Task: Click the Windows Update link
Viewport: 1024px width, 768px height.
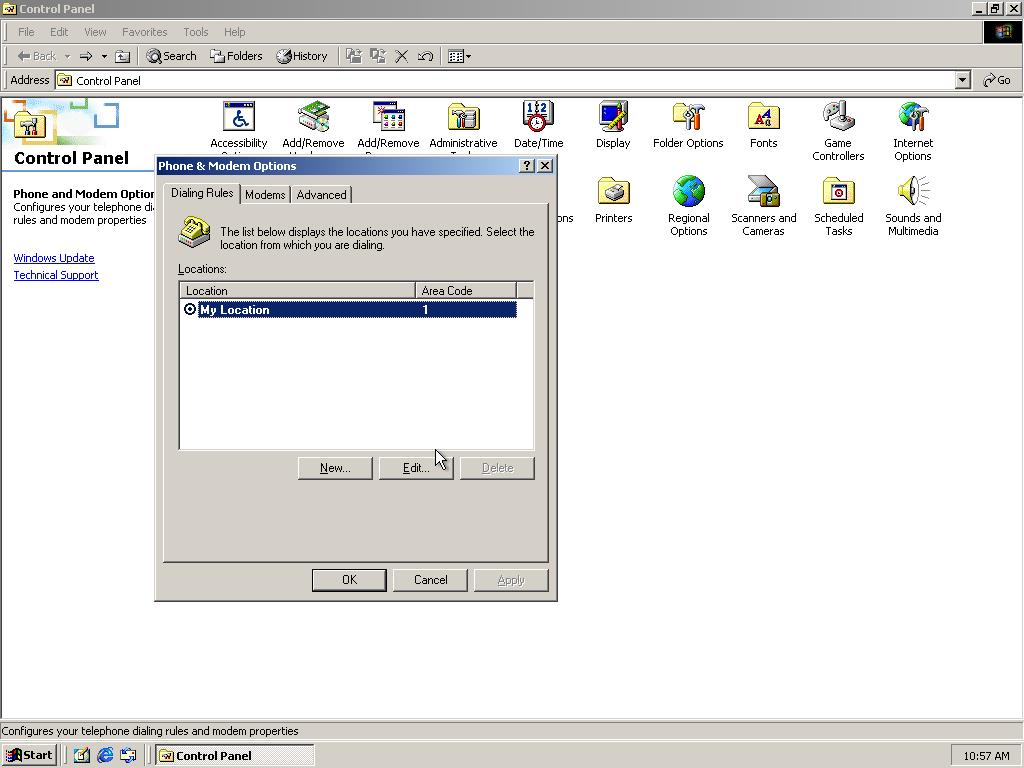Action: point(54,258)
